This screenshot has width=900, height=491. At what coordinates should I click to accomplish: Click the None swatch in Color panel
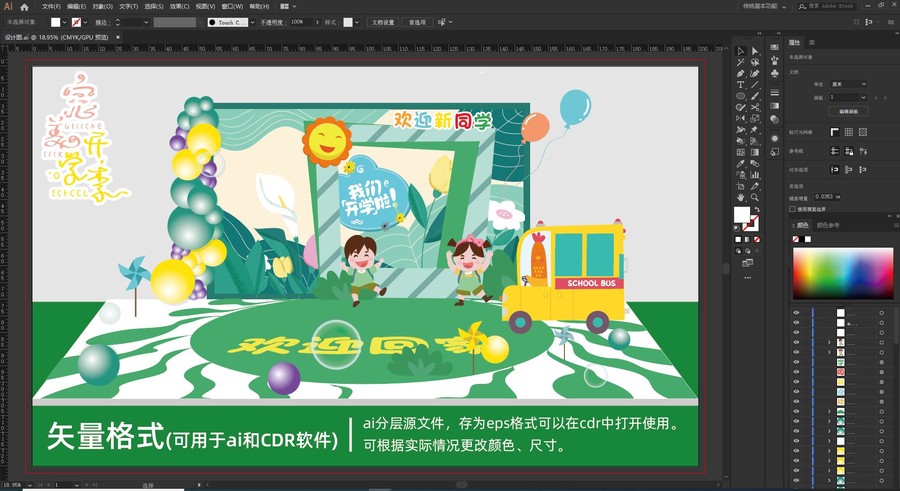point(796,239)
